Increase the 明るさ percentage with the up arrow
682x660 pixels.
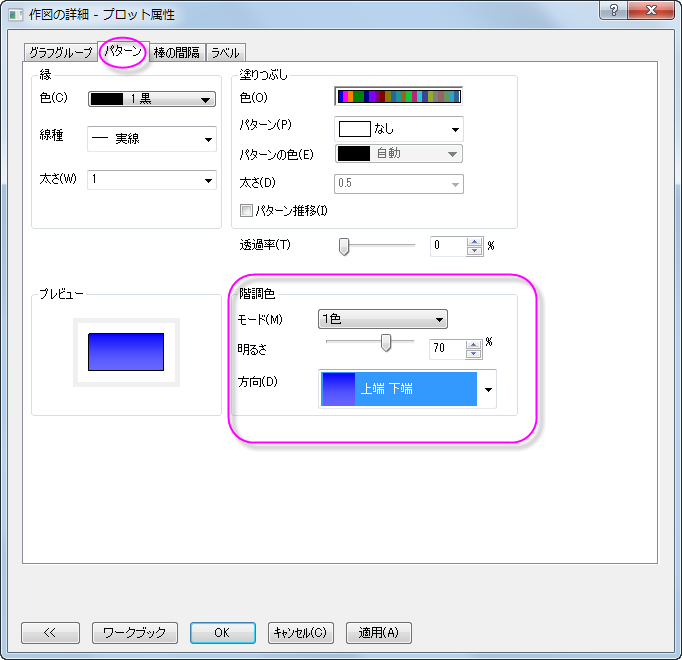pyautogui.click(x=473, y=345)
